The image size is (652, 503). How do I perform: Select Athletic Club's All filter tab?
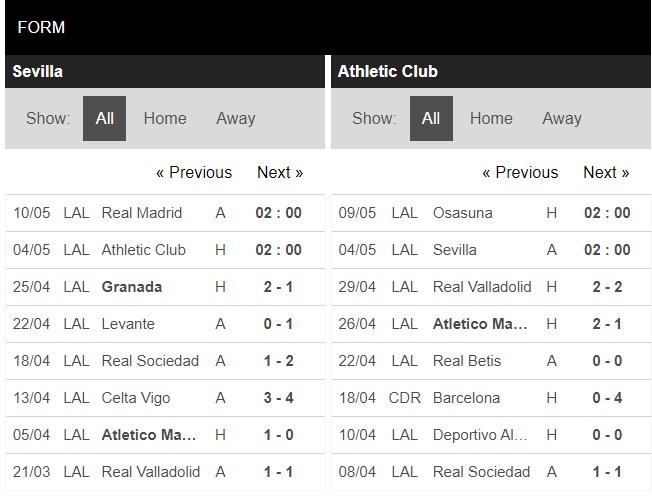click(431, 118)
